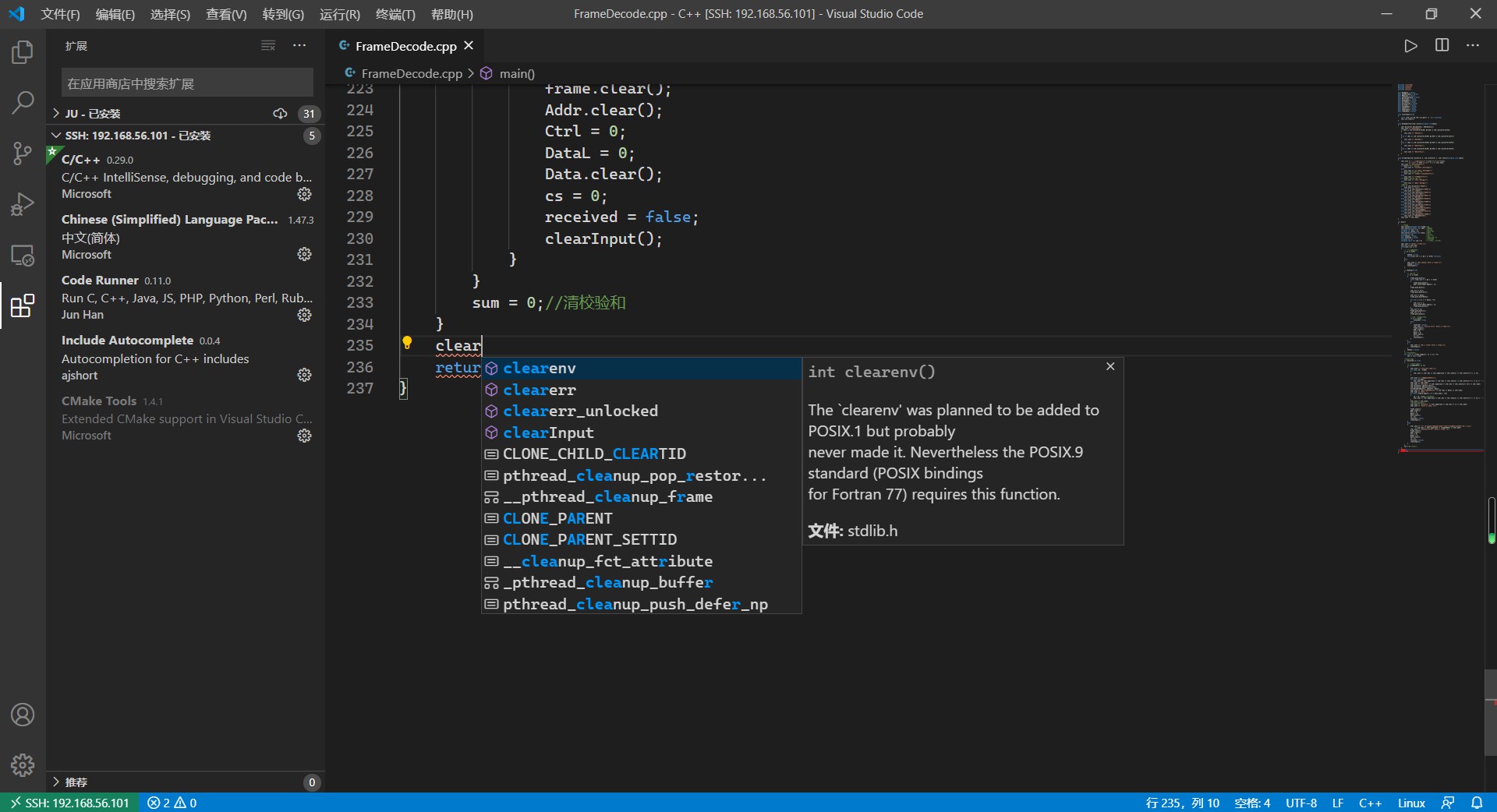The image size is (1497, 812).
Task: Open settings gear for Code Runner extension
Action: [304, 315]
